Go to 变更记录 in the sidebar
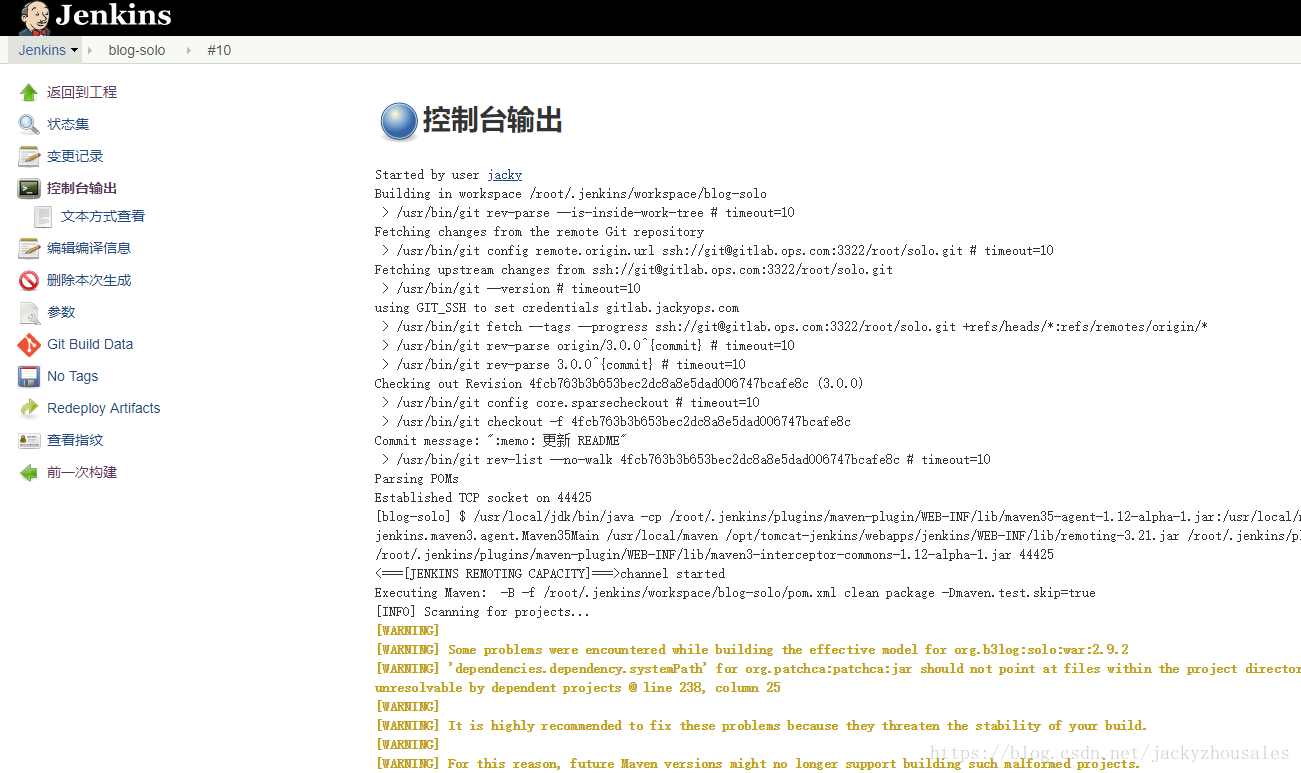 tap(75, 156)
